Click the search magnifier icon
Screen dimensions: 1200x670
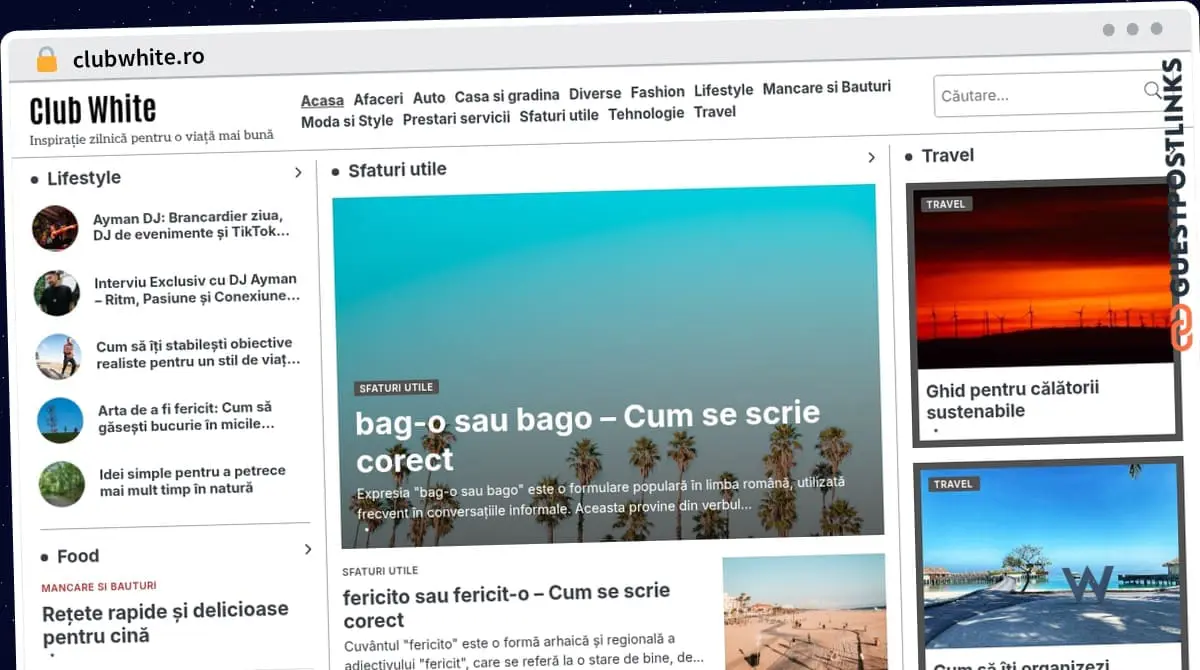1152,91
